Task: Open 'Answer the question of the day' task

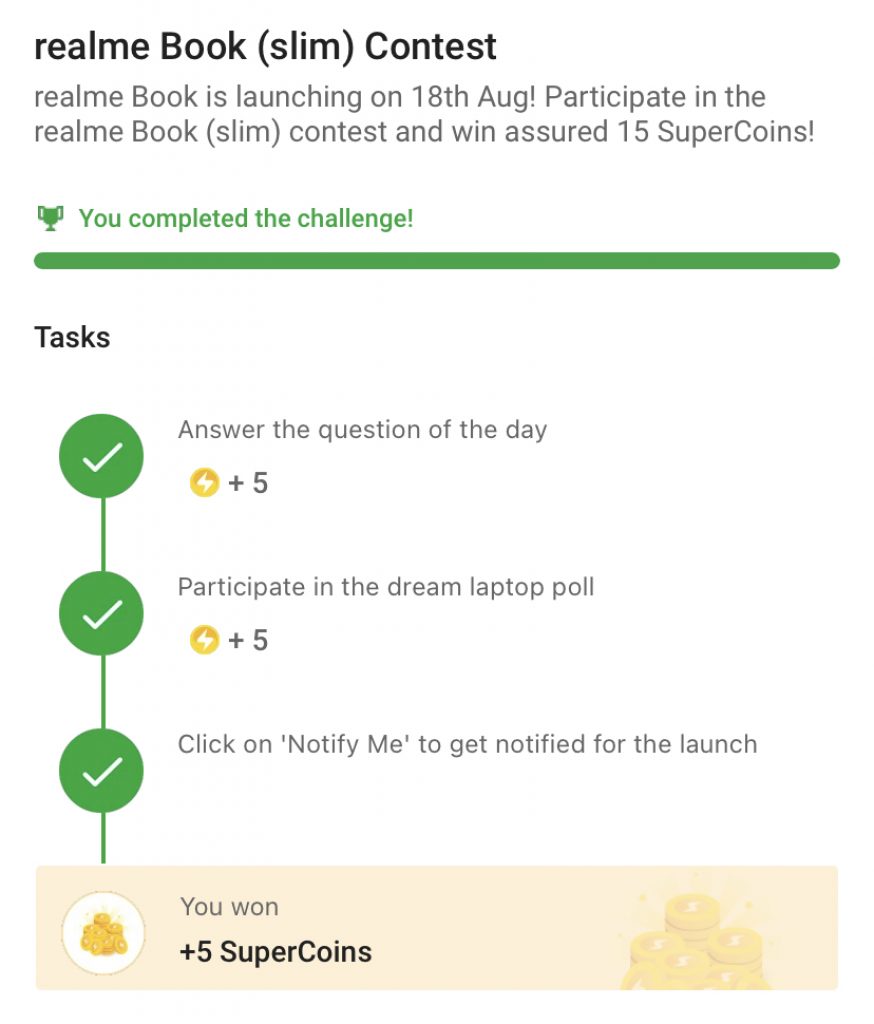Action: tap(362, 430)
